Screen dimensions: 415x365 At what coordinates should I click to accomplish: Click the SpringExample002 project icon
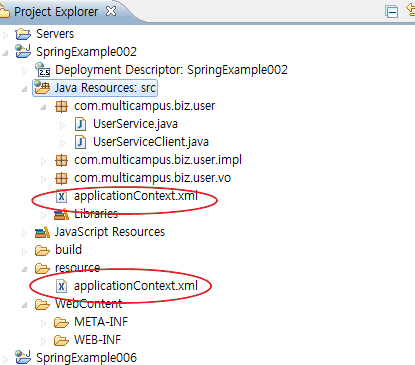(x=23, y=51)
